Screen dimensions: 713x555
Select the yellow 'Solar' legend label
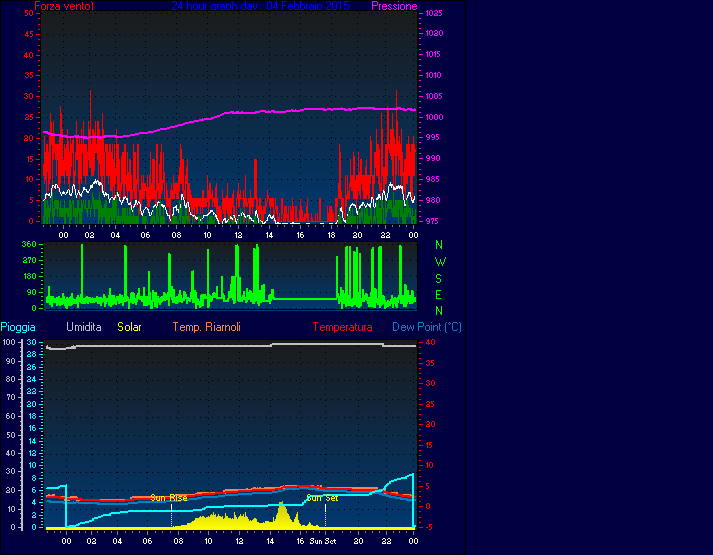pos(130,327)
